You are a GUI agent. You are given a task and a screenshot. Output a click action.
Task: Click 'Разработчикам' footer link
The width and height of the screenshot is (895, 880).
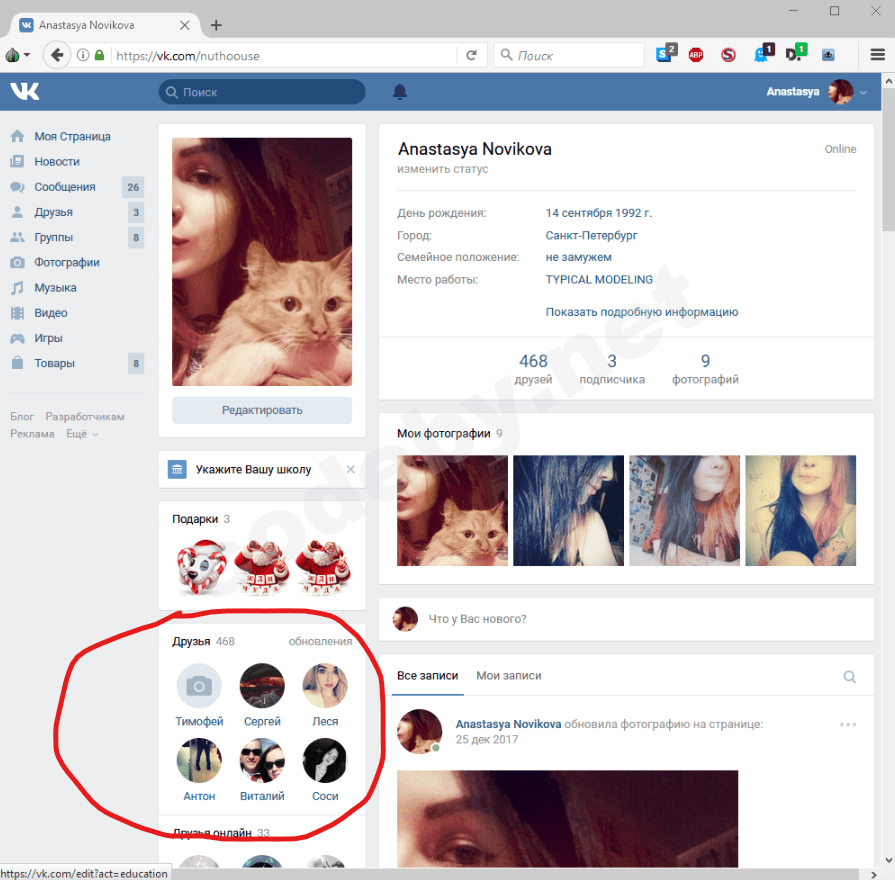click(85, 417)
